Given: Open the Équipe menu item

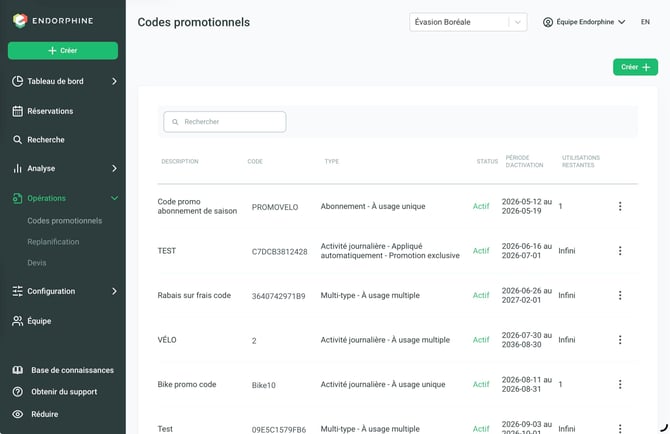Looking at the screenshot, I should click(x=39, y=321).
